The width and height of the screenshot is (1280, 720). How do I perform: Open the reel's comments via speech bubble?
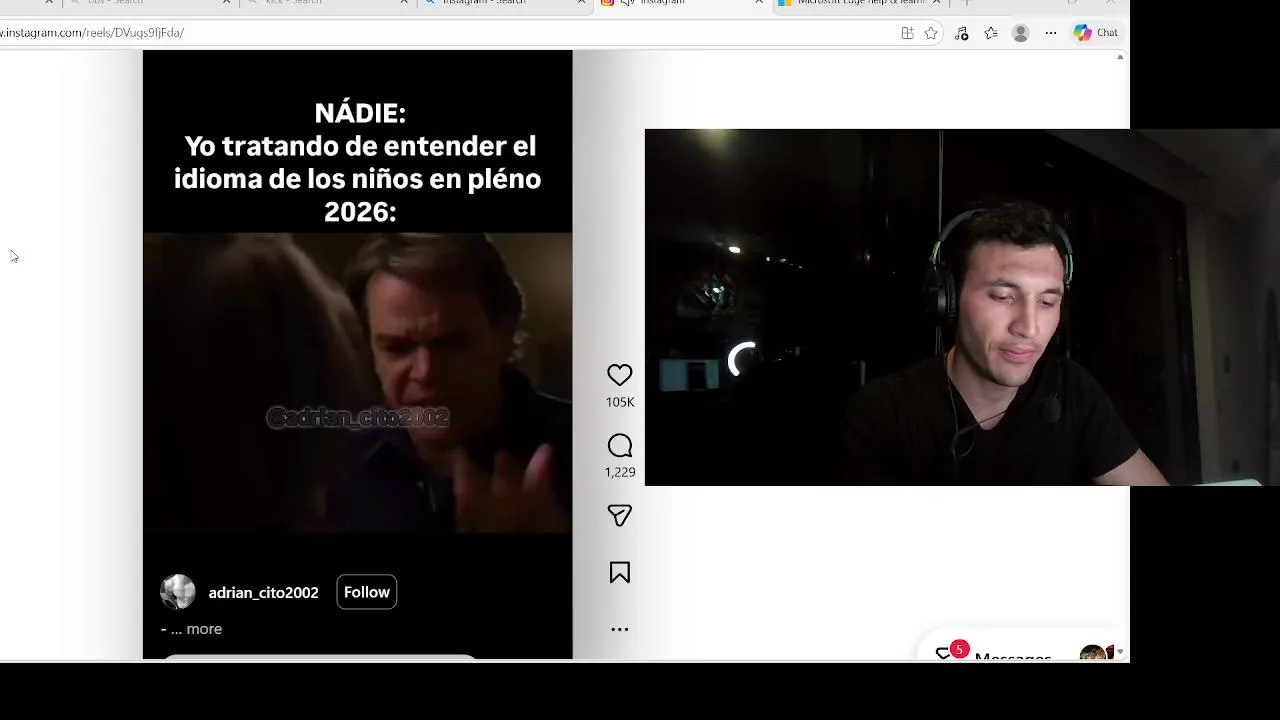tap(619, 445)
